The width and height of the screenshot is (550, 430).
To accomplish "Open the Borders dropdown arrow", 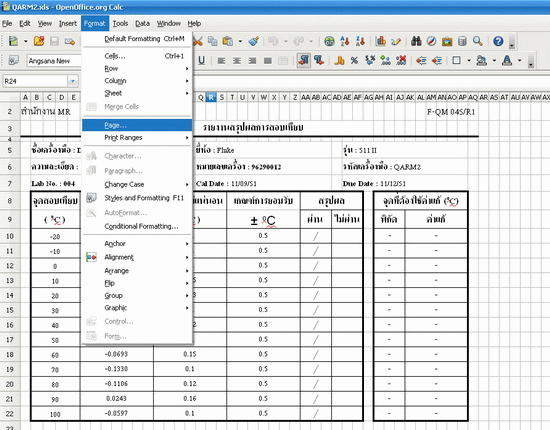I will tap(469, 60).
